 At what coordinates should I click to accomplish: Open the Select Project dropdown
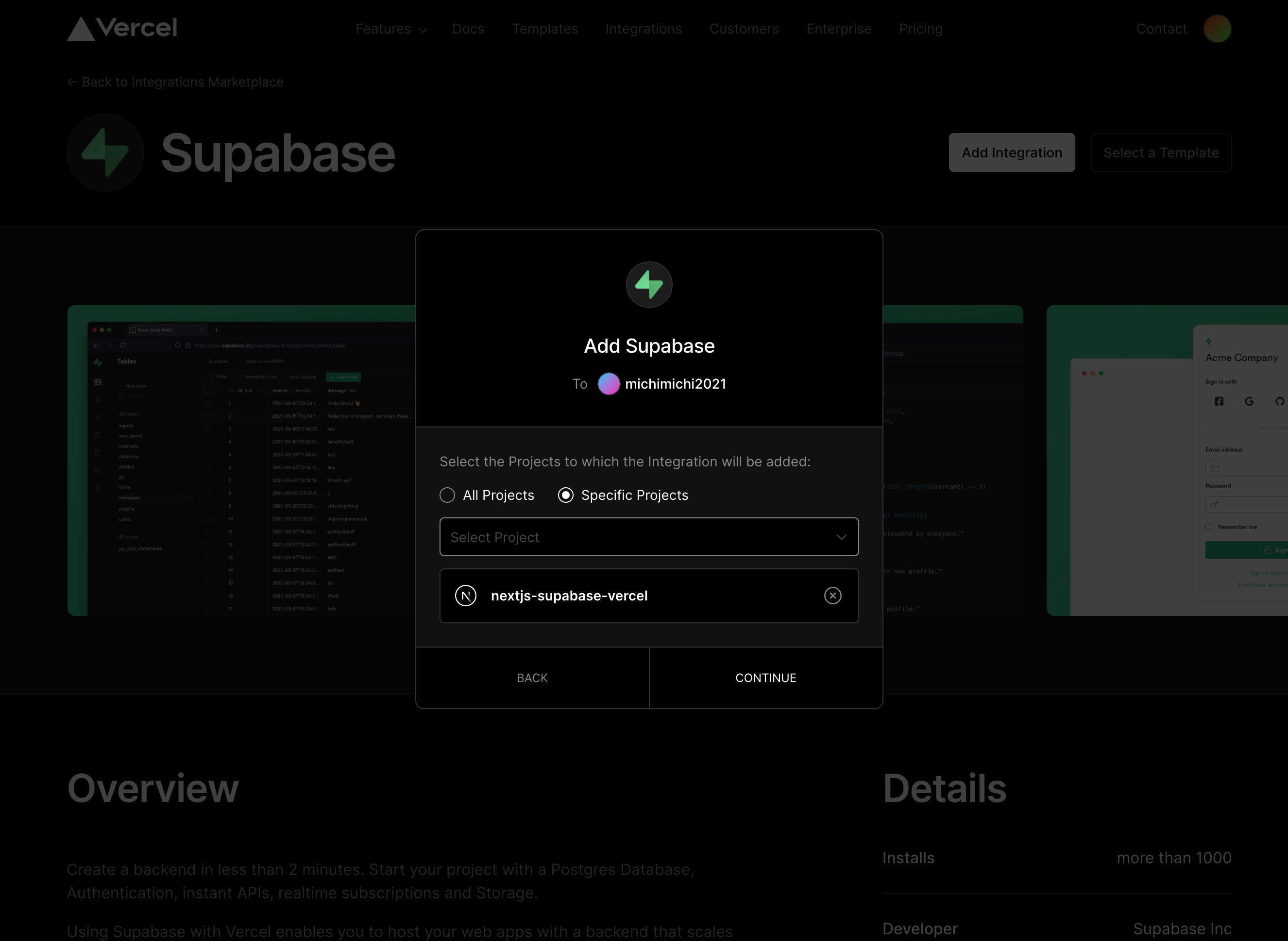click(648, 537)
